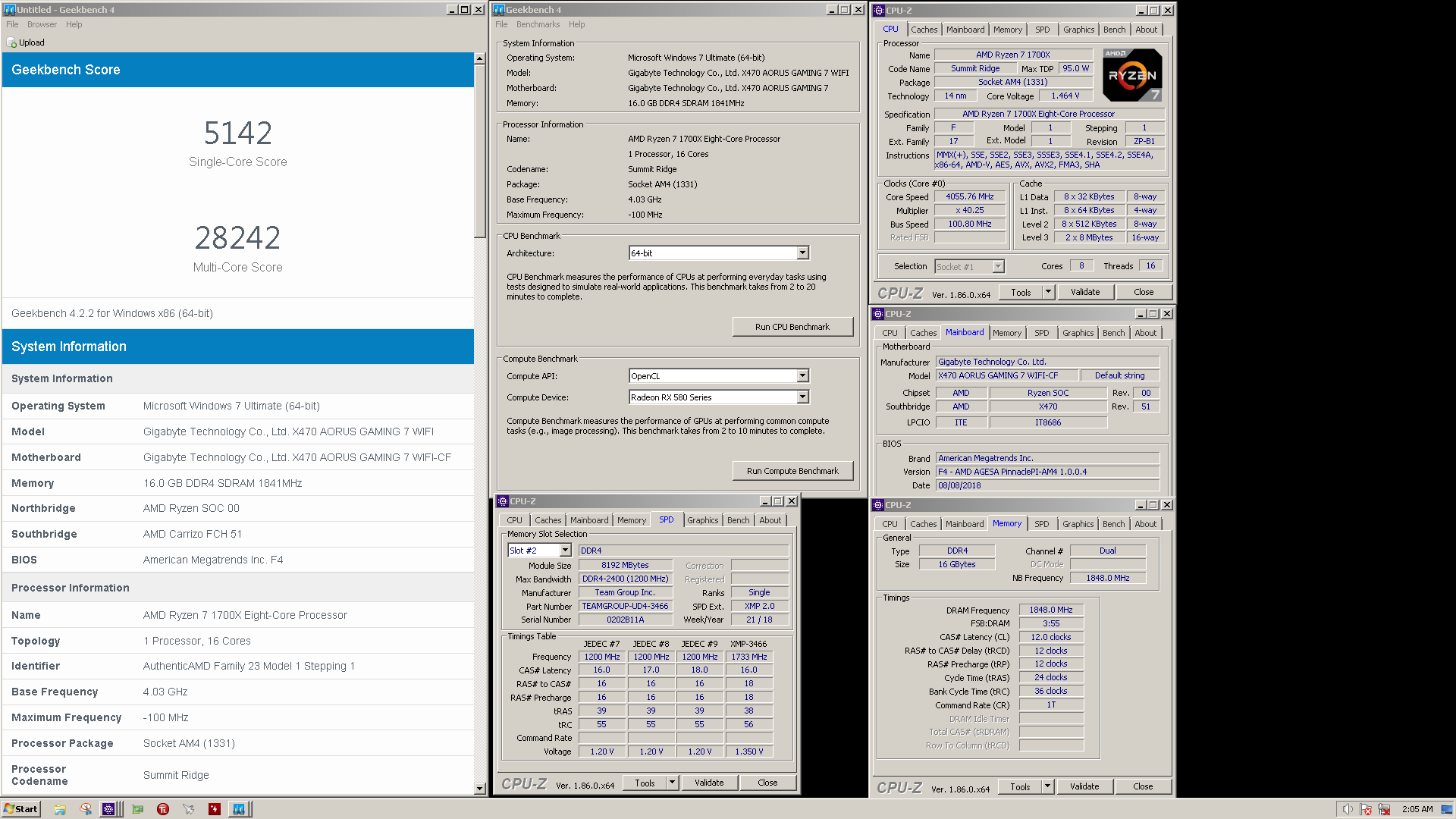Click title bar icon of CPU-Z Memory window
Image resolution: width=1456 pixels, height=819 pixels.
[x=878, y=505]
